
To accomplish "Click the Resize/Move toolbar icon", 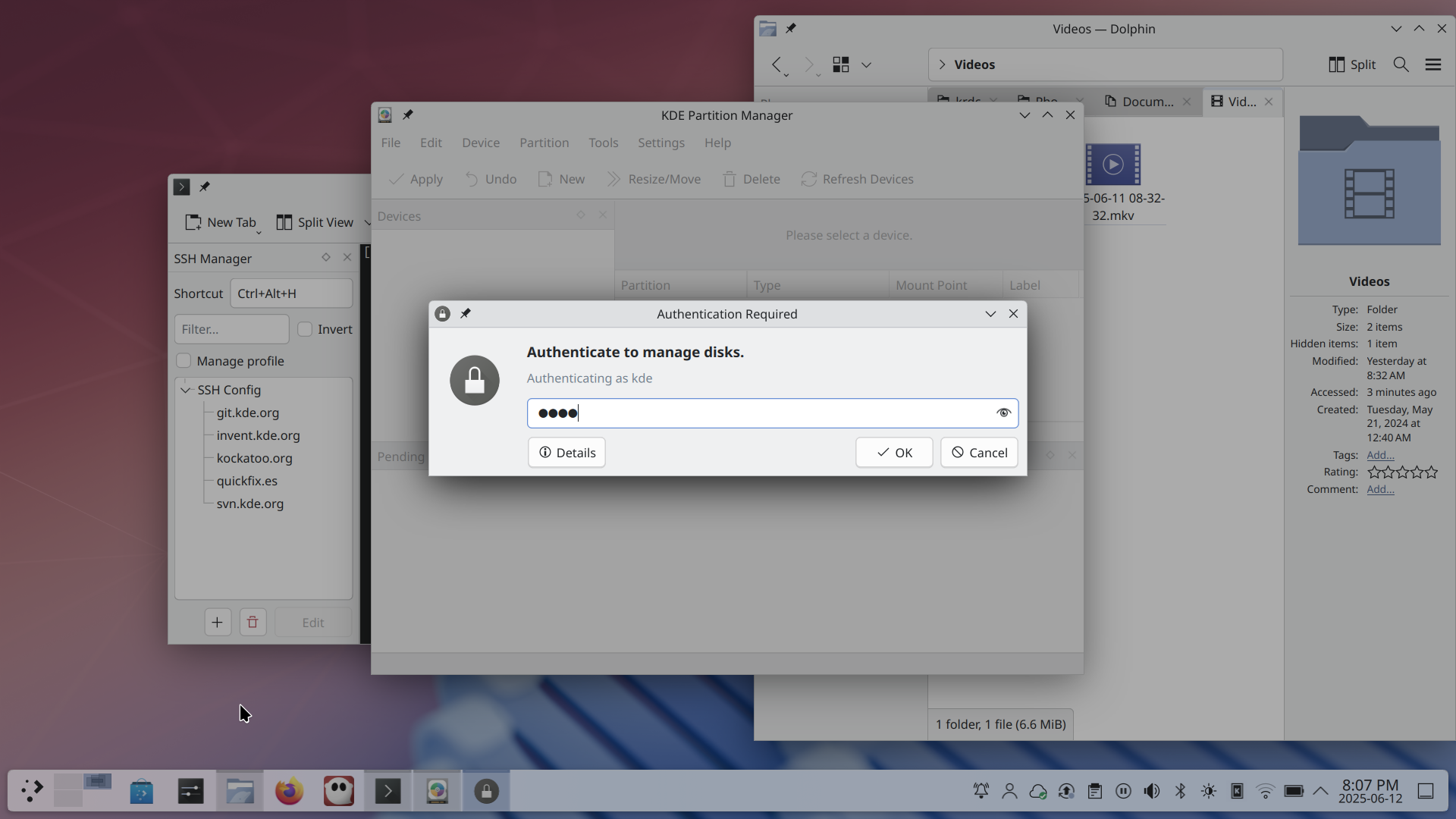I will coord(613,179).
